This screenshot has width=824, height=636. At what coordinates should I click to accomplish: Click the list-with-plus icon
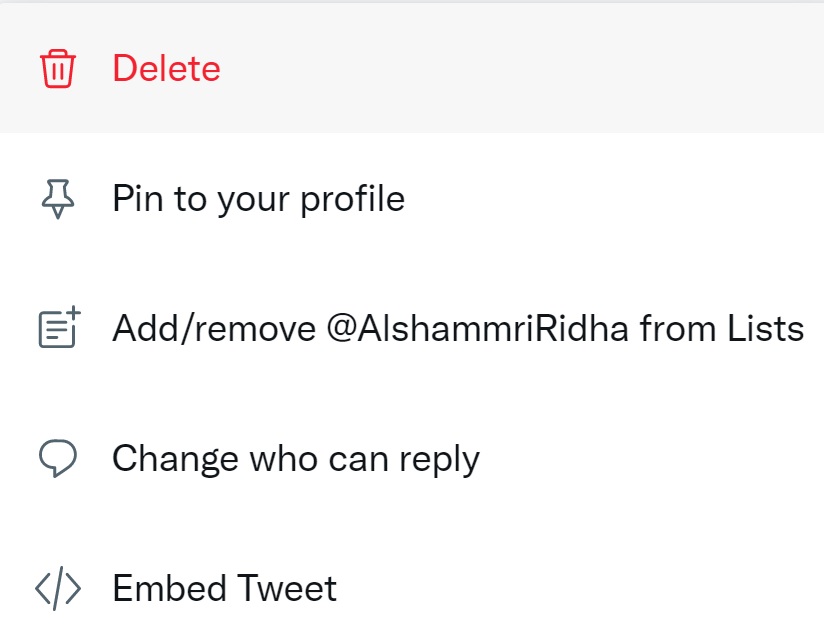click(x=58, y=329)
